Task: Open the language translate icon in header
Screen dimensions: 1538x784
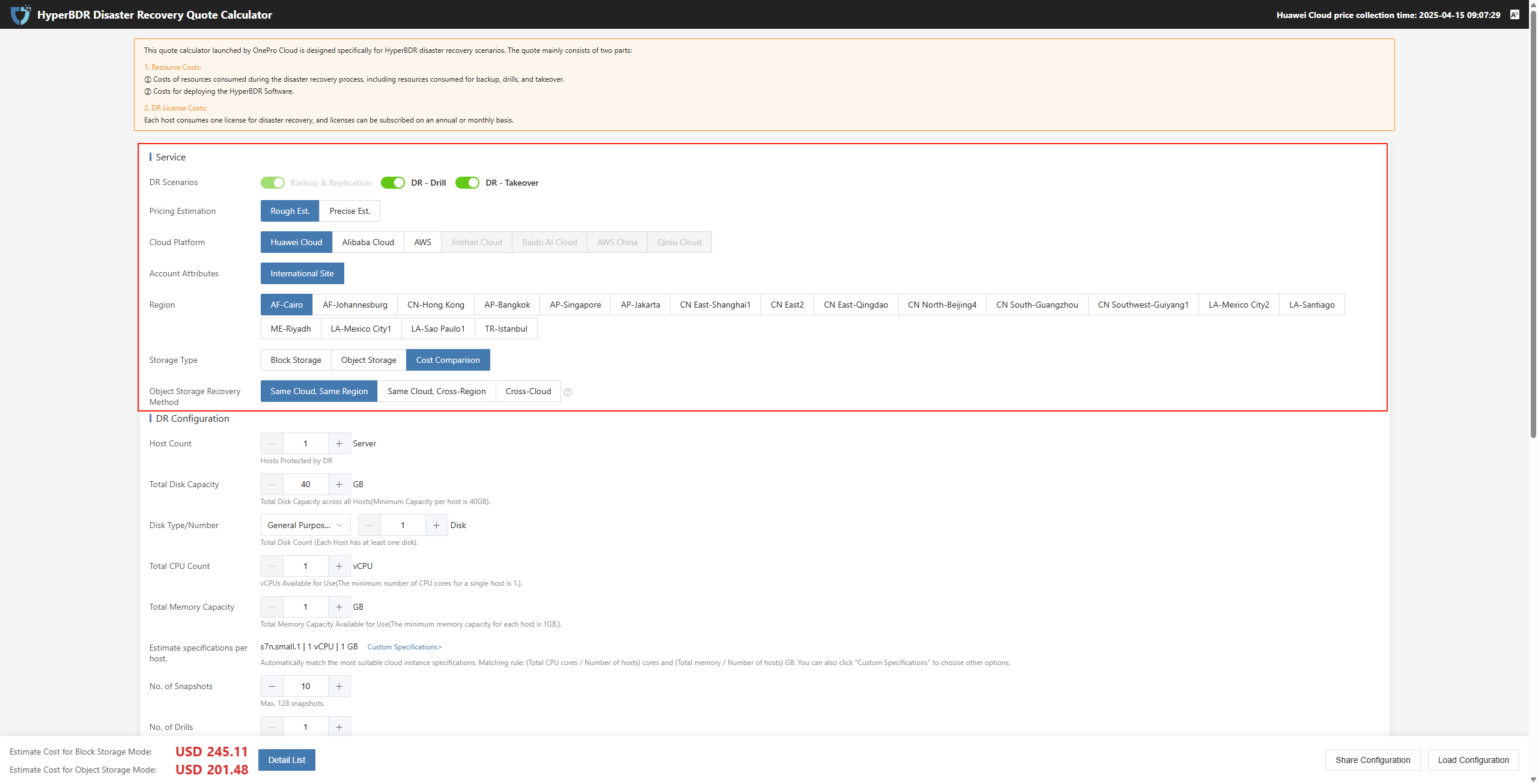Action: coord(1515,14)
